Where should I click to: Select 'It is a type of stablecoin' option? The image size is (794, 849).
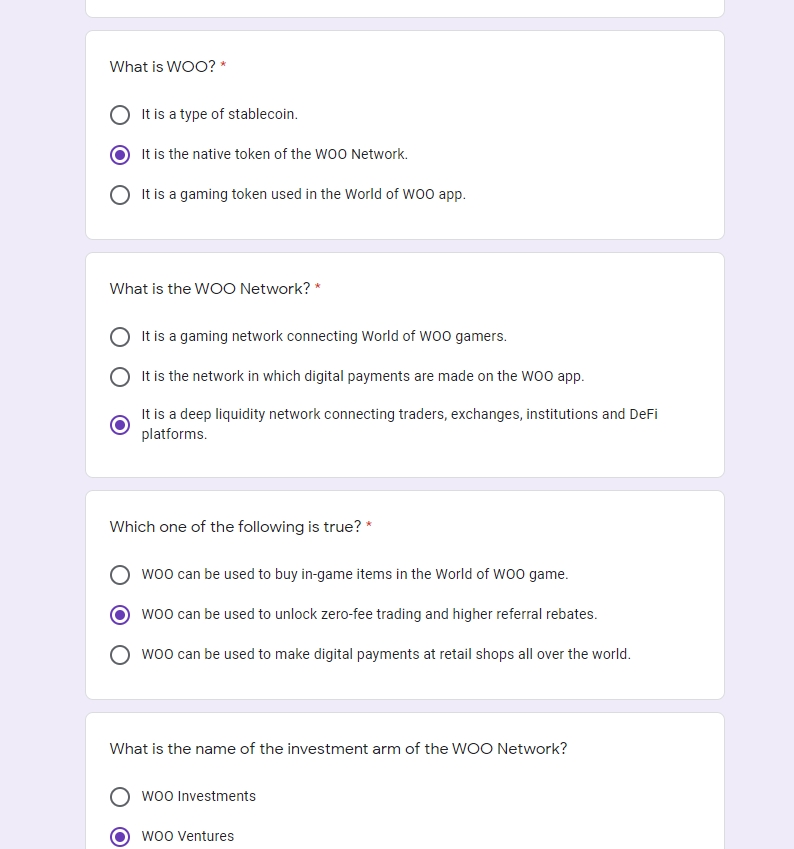point(120,115)
